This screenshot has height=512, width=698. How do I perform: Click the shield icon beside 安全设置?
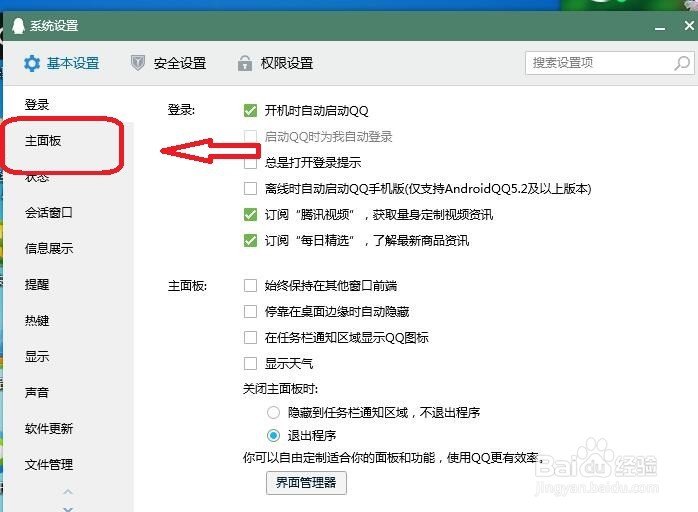[x=138, y=63]
